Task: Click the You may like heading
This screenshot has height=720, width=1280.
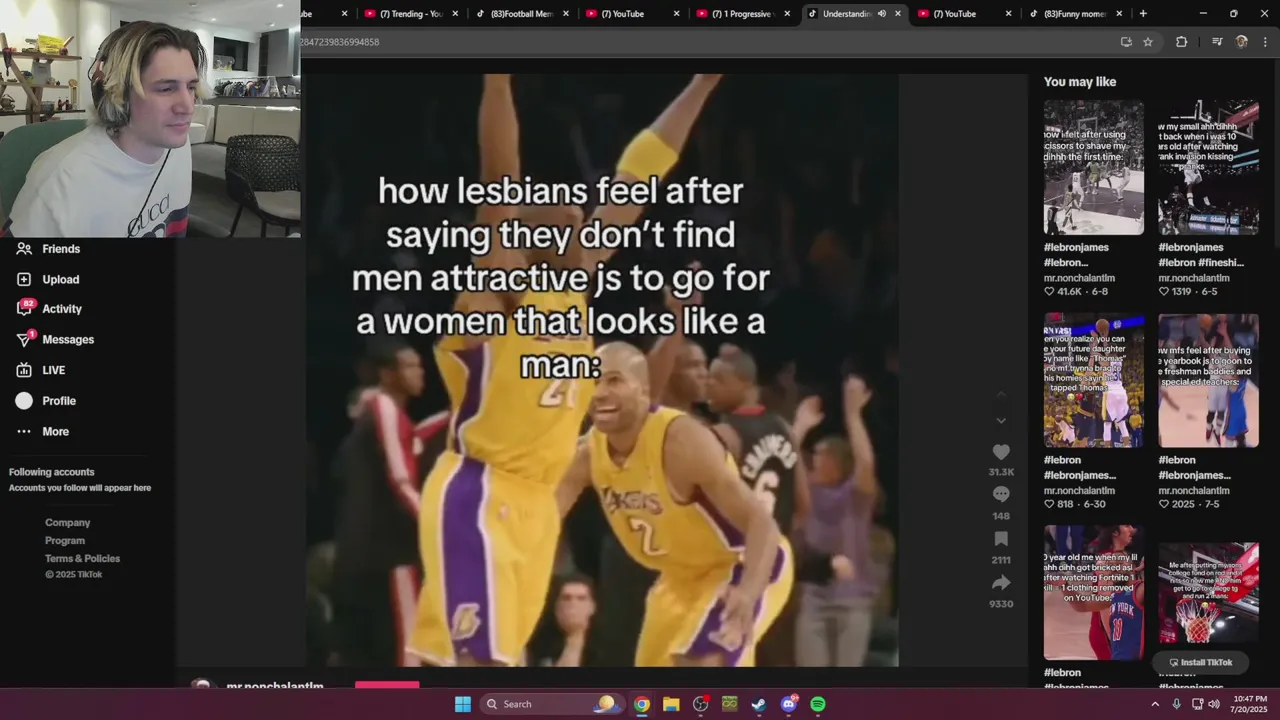Action: point(1080,82)
